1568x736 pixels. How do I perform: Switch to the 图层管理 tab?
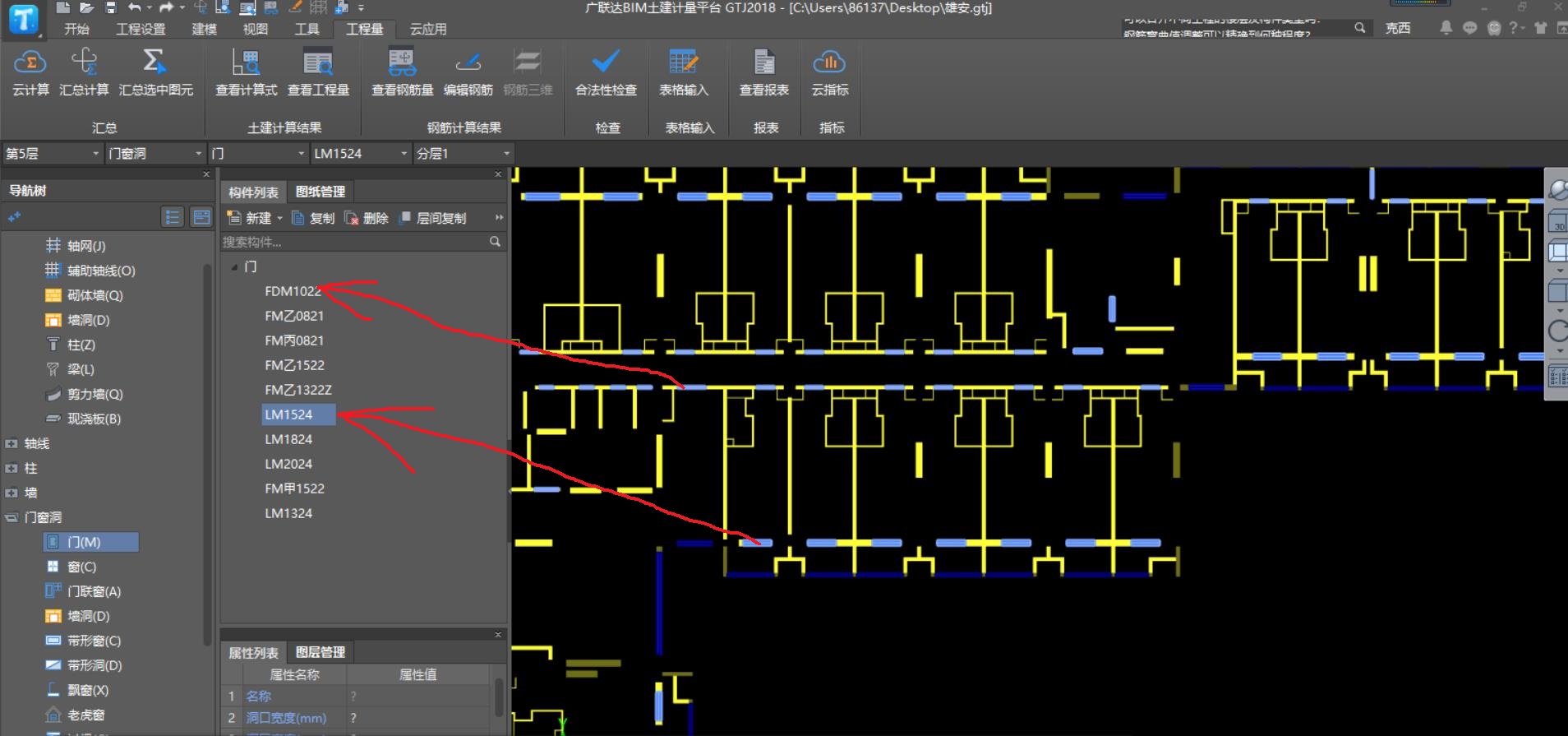pos(320,652)
